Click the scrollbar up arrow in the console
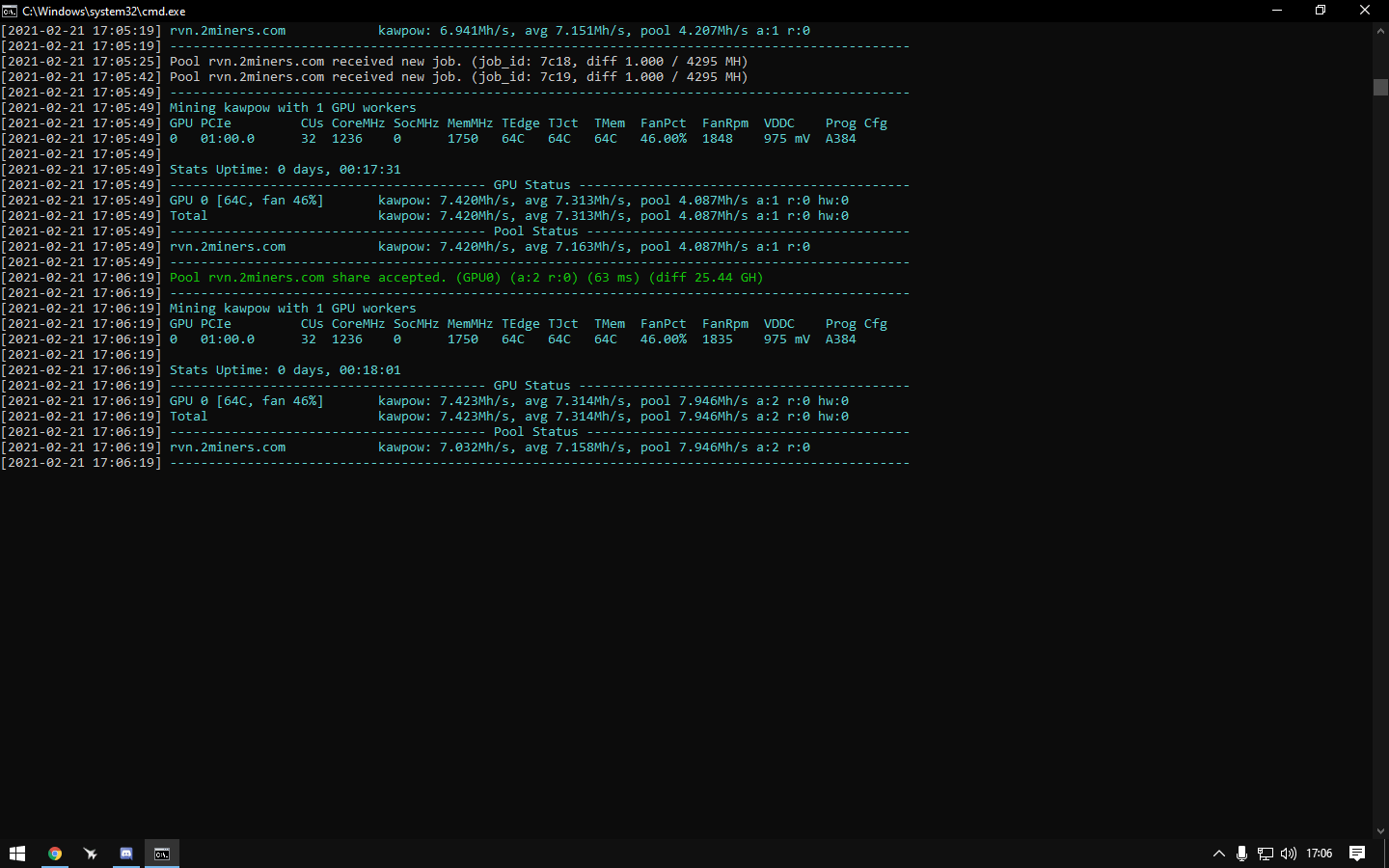1389x868 pixels. coord(1380,31)
